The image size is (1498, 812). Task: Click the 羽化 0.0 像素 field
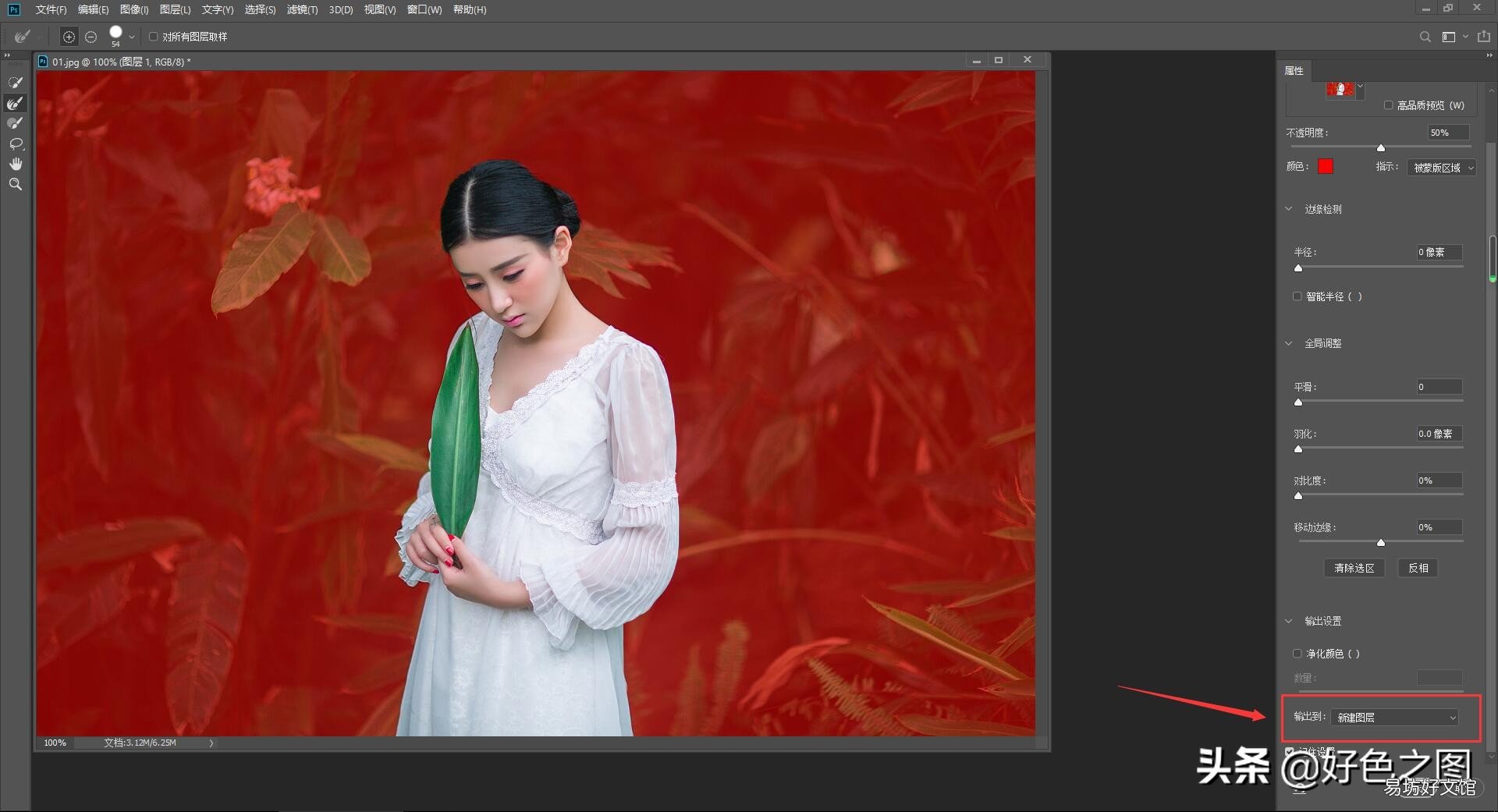(x=1439, y=434)
